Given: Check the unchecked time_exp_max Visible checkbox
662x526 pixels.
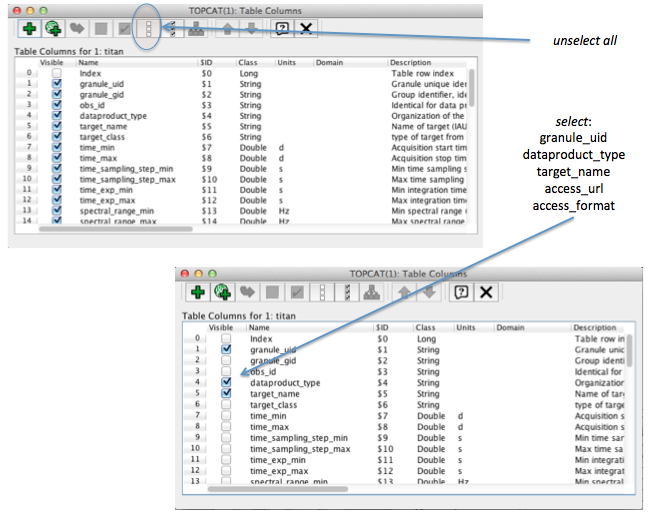Looking at the screenshot, I should pyautogui.click(x=226, y=470).
